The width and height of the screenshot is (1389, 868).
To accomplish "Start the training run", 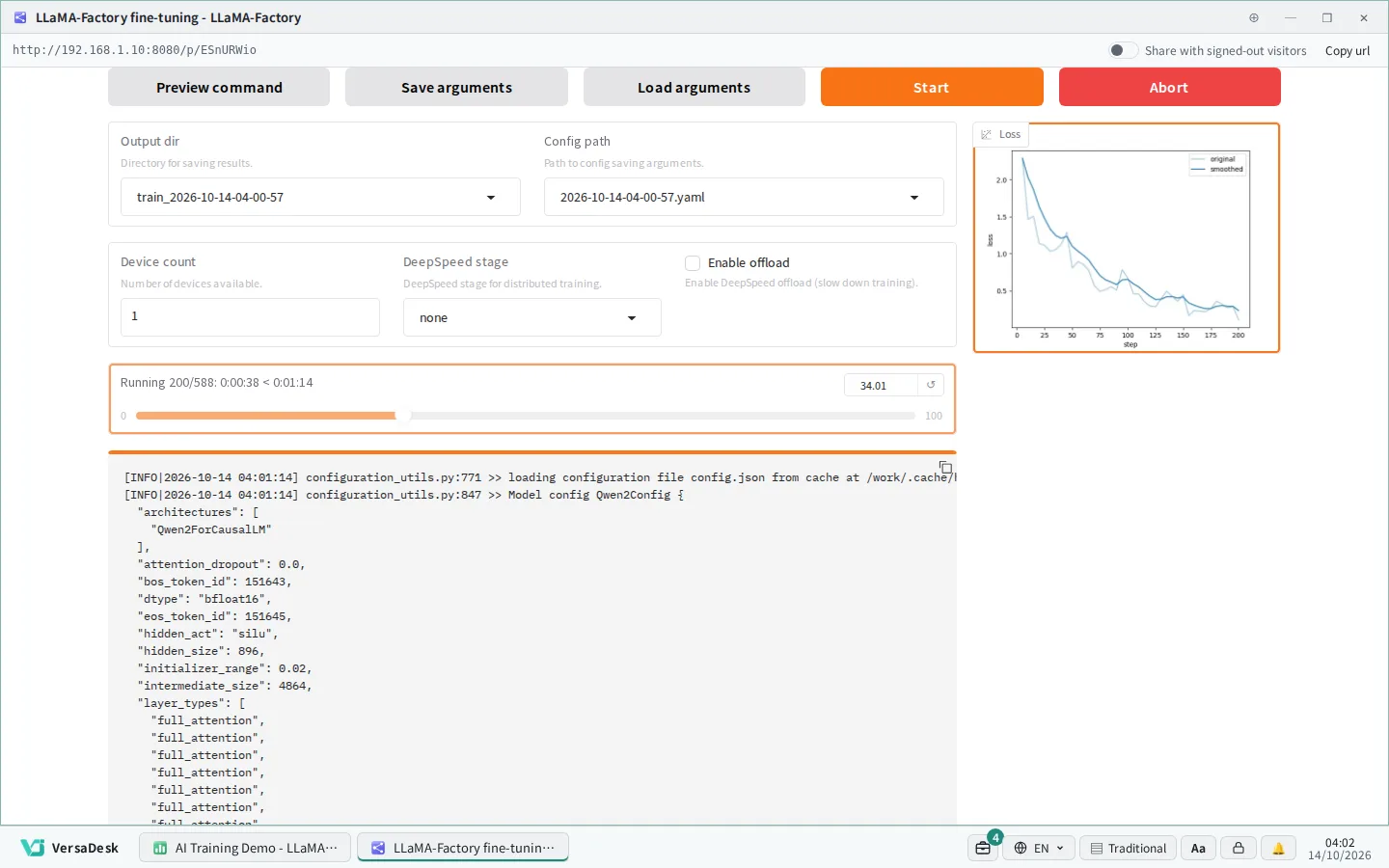I will point(932,87).
